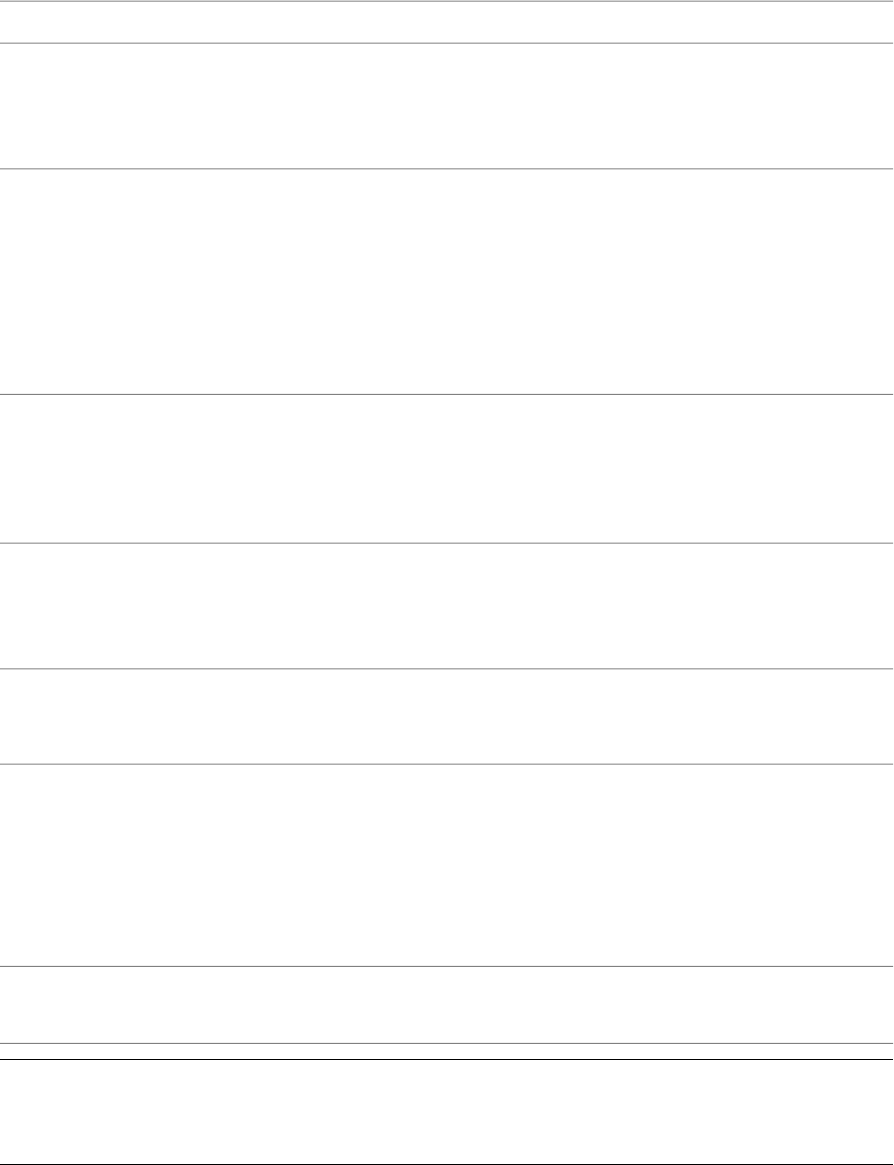Click the fifth blank row below header
The width and height of the screenshot is (894, 1165).
[447, 717]
